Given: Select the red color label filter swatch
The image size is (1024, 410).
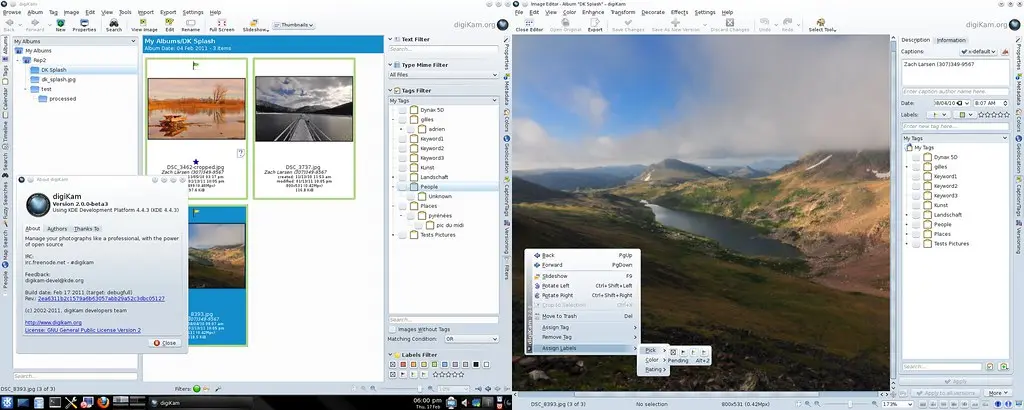Looking at the screenshot, I should (402, 364).
